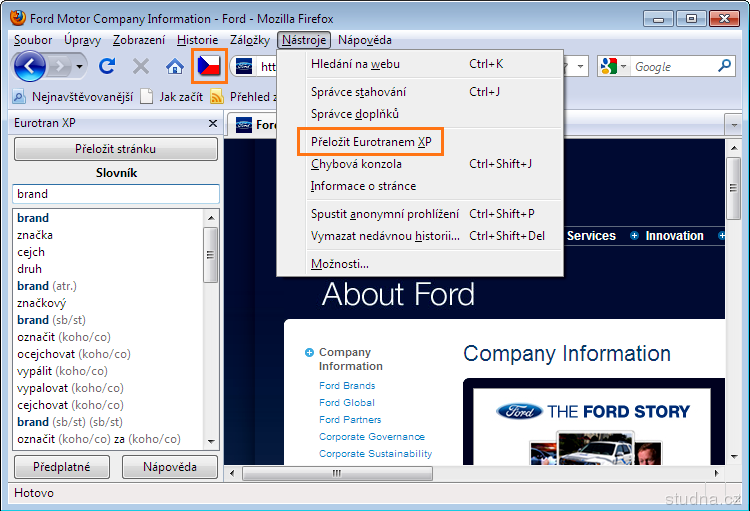Open the Soubor menu
750x511 pixels.
pyautogui.click(x=33, y=40)
